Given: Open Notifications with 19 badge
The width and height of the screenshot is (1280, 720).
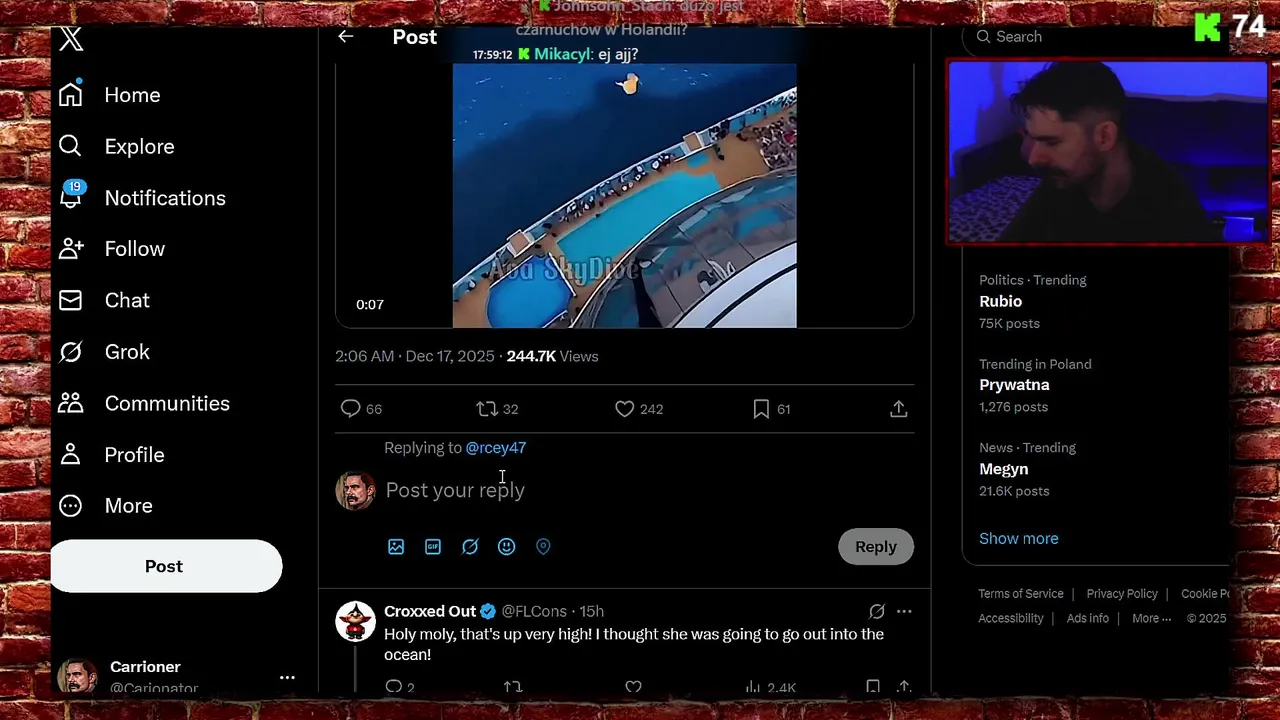Looking at the screenshot, I should point(141,197).
